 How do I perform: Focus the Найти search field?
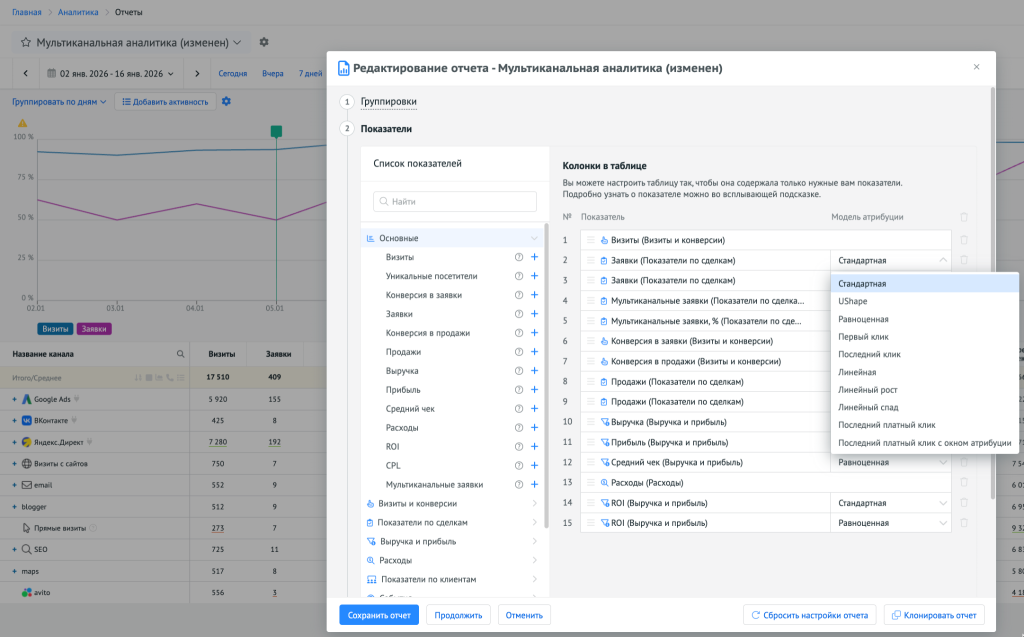[455, 202]
